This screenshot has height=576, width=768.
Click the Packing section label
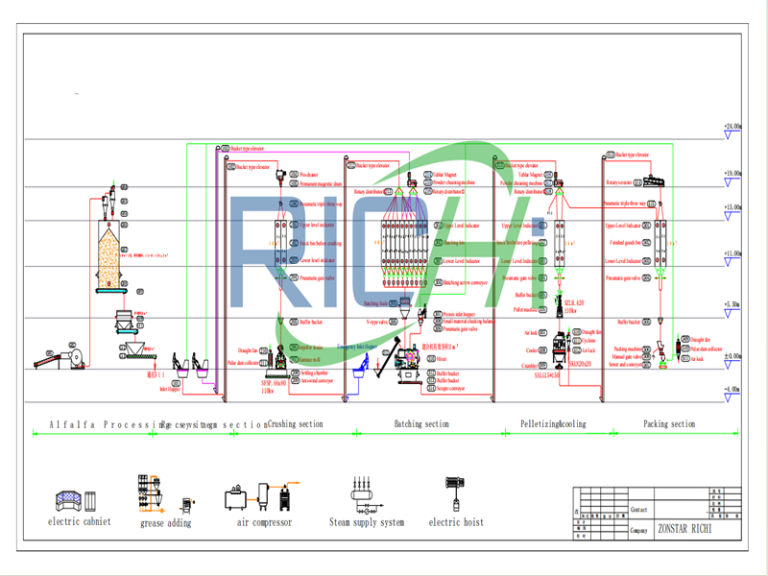(669, 424)
